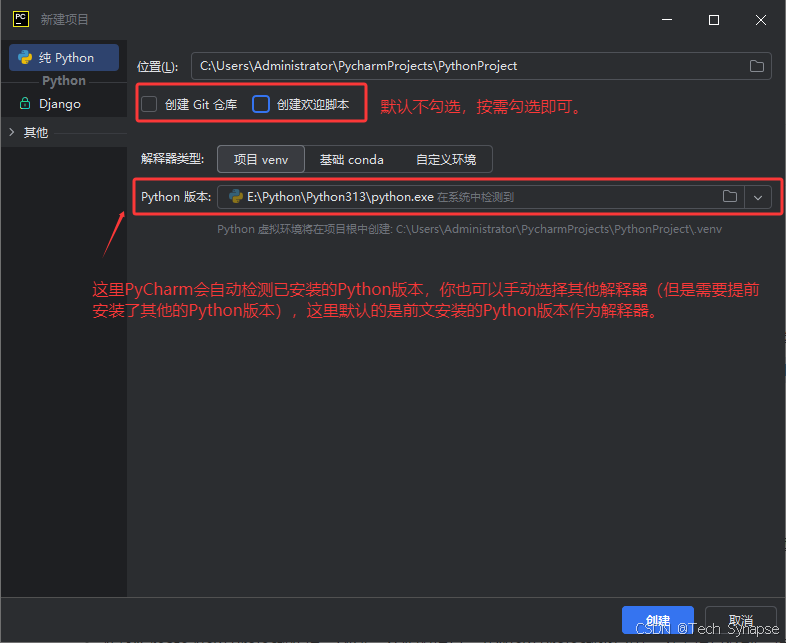The height and width of the screenshot is (643, 786).
Task: Open the Python 版本 dropdown arrow
Action: tap(758, 197)
